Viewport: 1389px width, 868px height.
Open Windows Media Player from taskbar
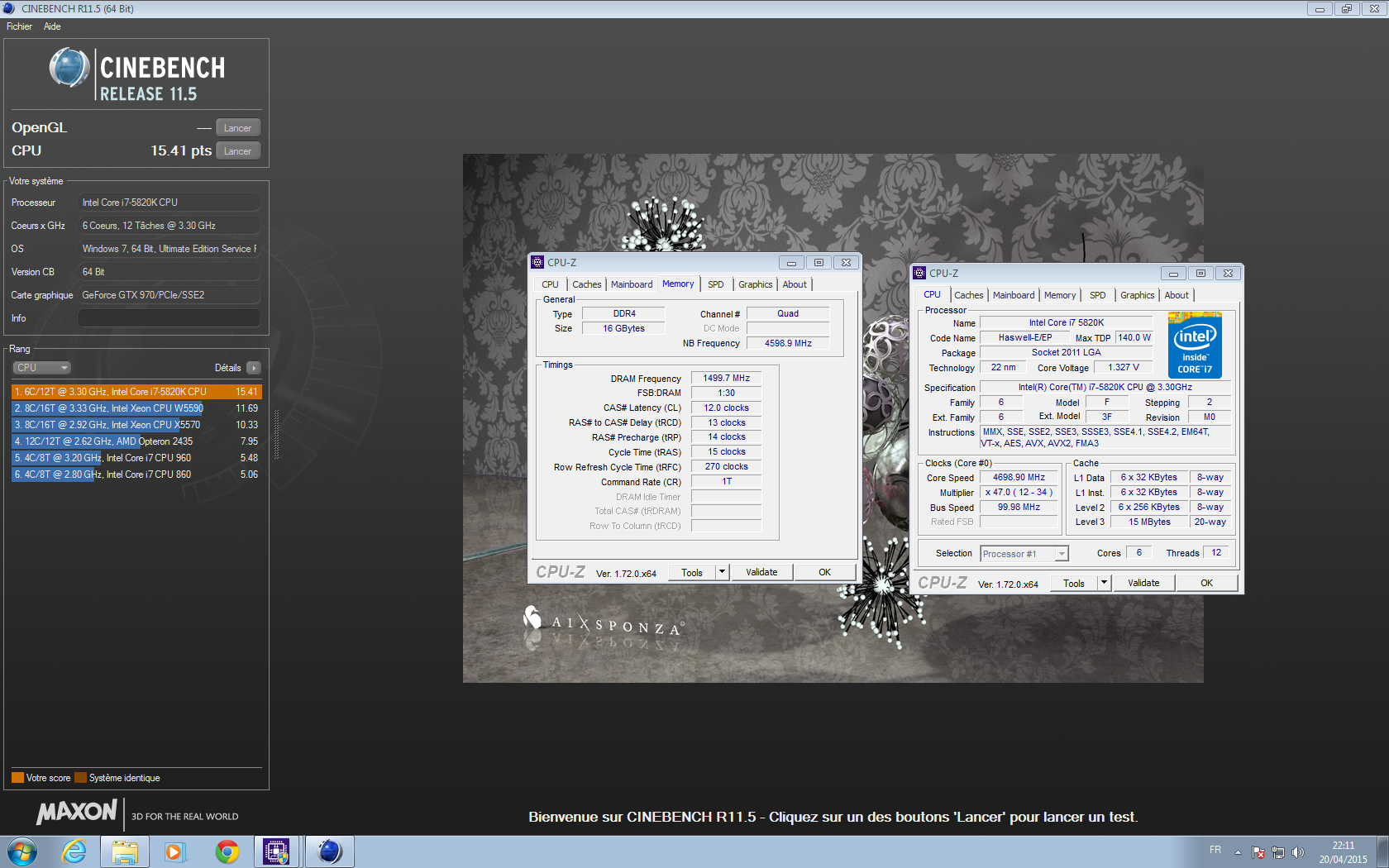[174, 851]
